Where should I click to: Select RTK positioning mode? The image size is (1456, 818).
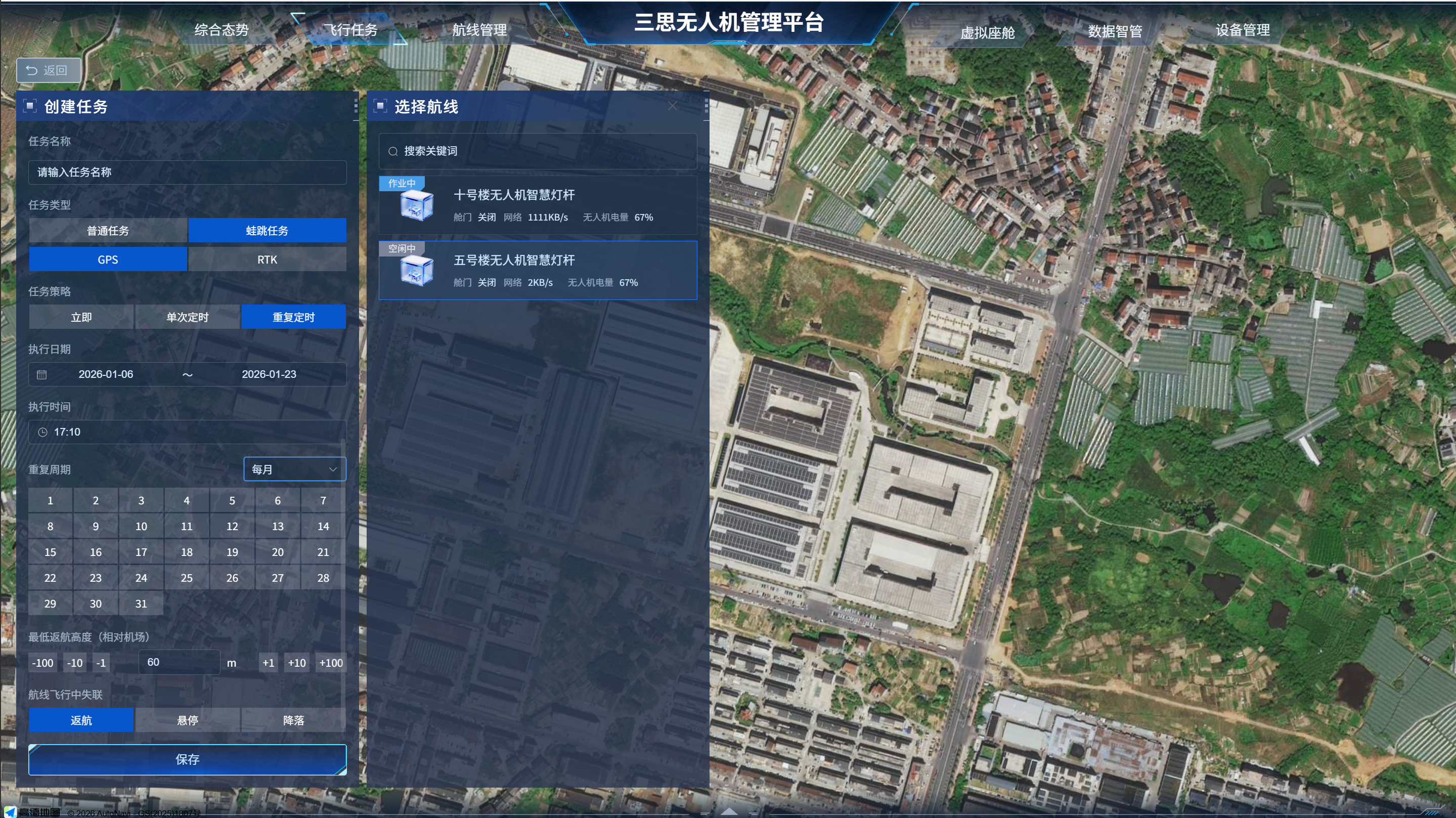pyautogui.click(x=267, y=260)
